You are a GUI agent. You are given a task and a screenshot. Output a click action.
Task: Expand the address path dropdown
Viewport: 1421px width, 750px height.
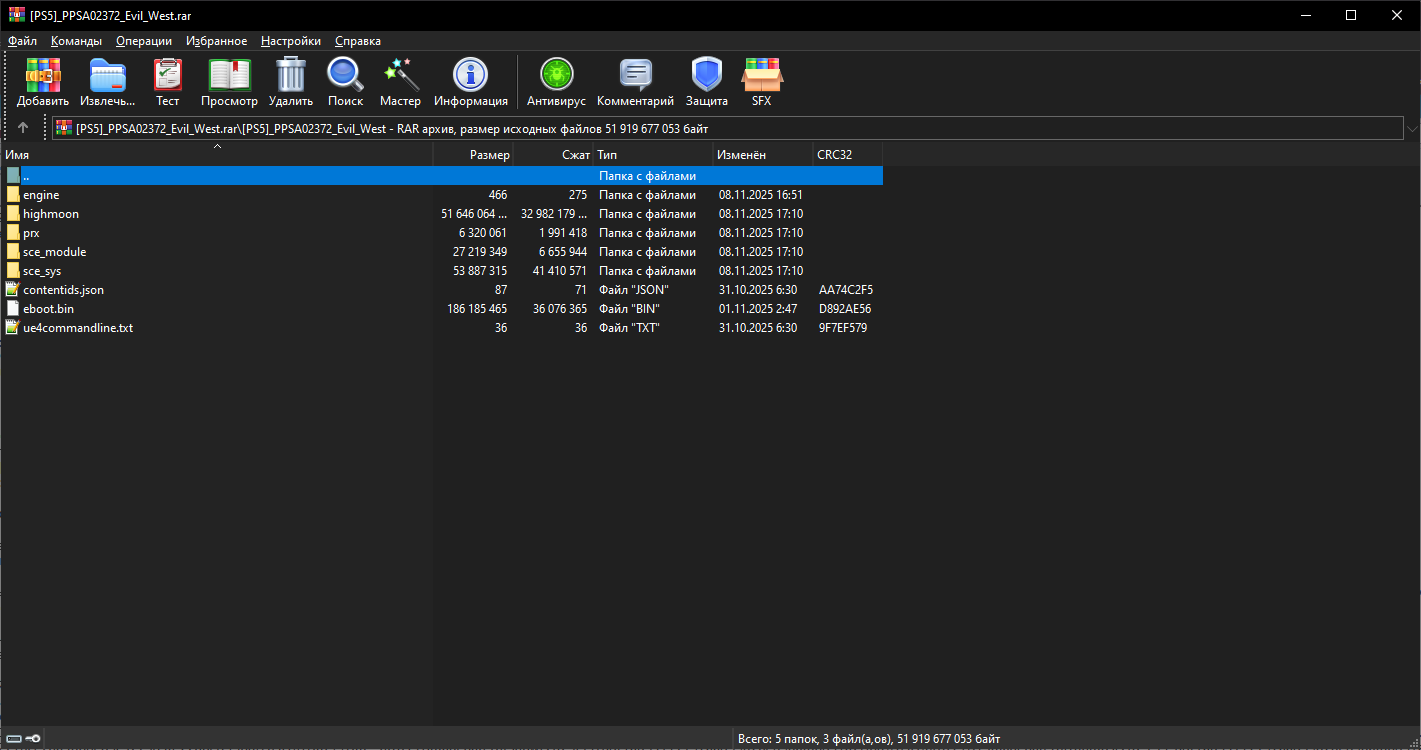tap(1411, 128)
